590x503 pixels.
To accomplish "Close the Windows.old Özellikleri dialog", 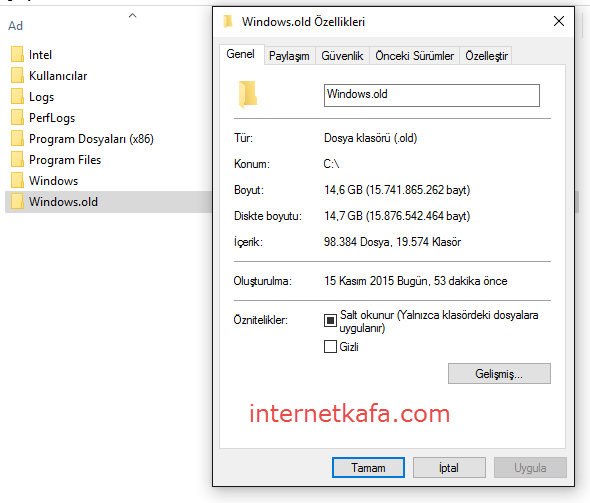I will click(x=559, y=21).
